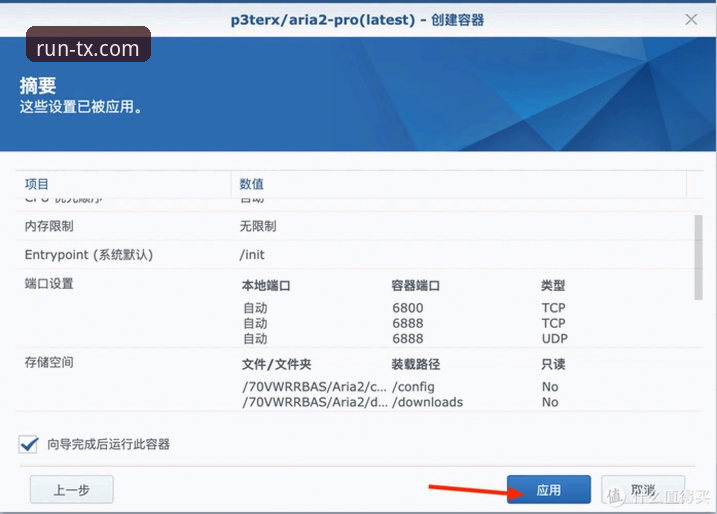Click the 项目 column header
Image resolution: width=717 pixels, height=514 pixels.
(37, 184)
